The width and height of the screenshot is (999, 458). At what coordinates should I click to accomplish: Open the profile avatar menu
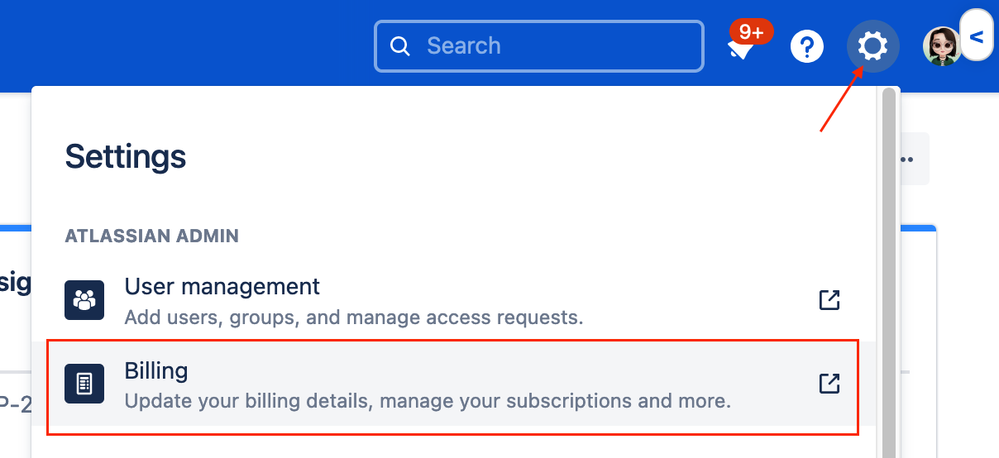coord(942,46)
